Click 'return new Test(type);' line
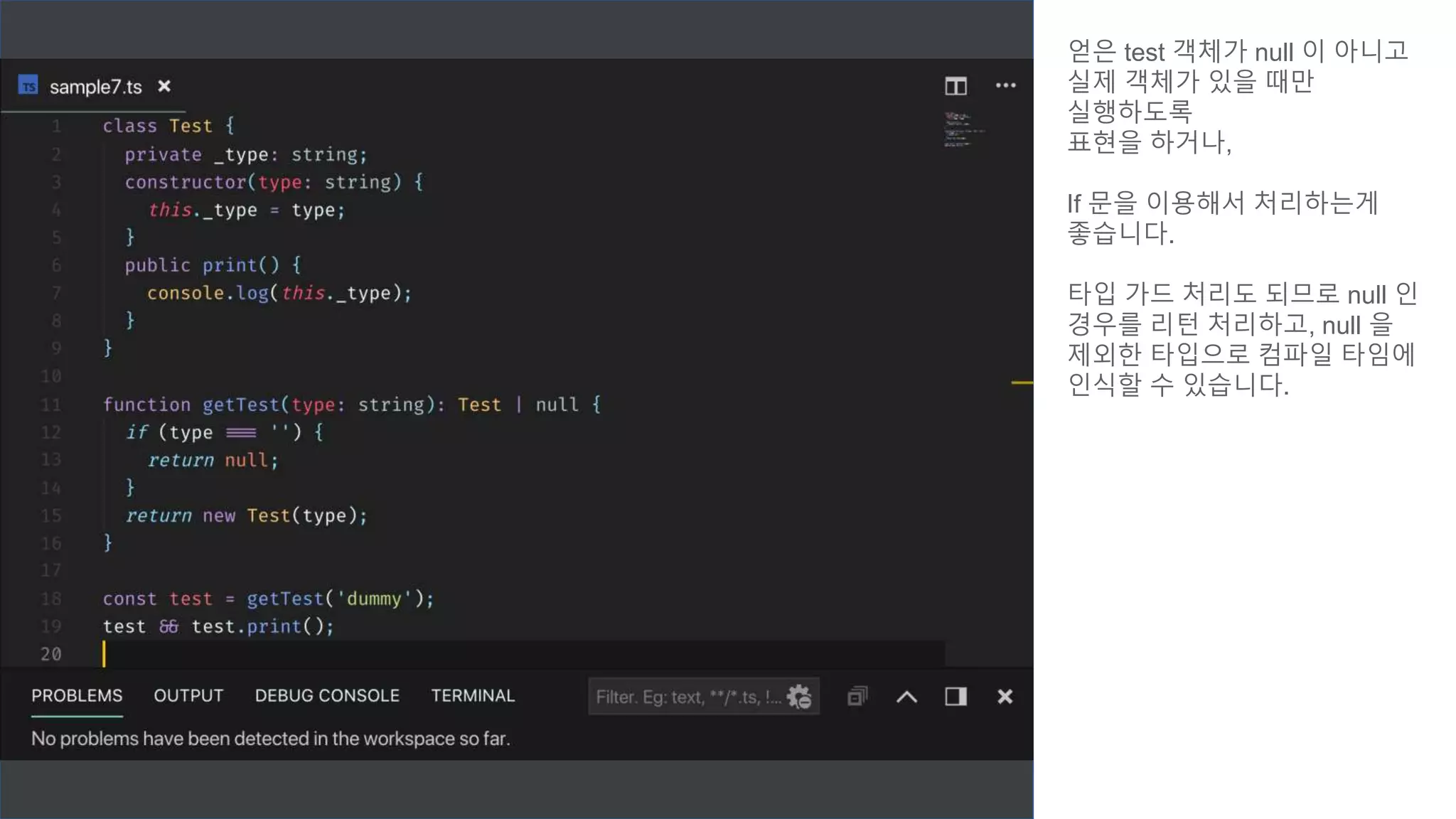Screen dimensions: 1456x819 (246, 515)
